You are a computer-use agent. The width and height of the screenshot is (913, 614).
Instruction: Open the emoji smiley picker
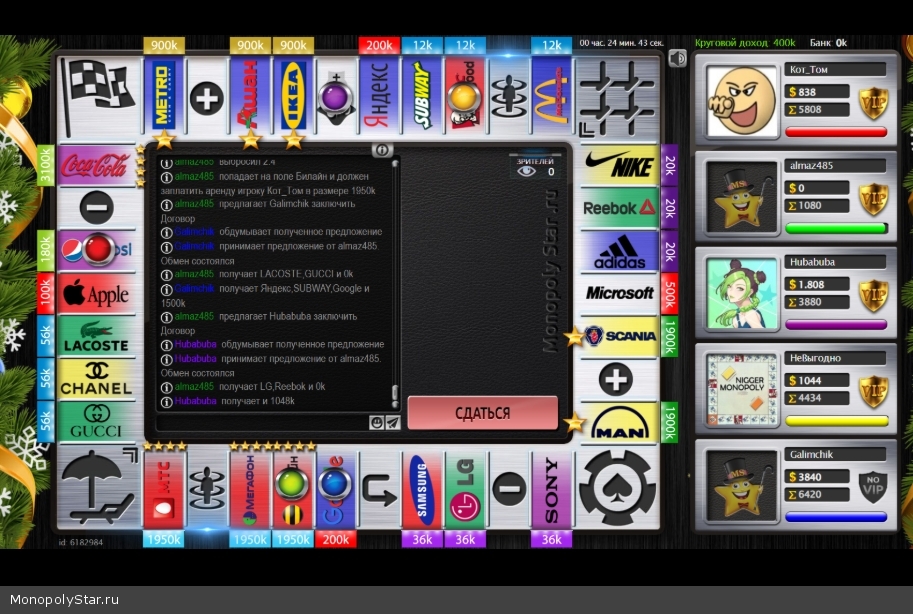(376, 422)
